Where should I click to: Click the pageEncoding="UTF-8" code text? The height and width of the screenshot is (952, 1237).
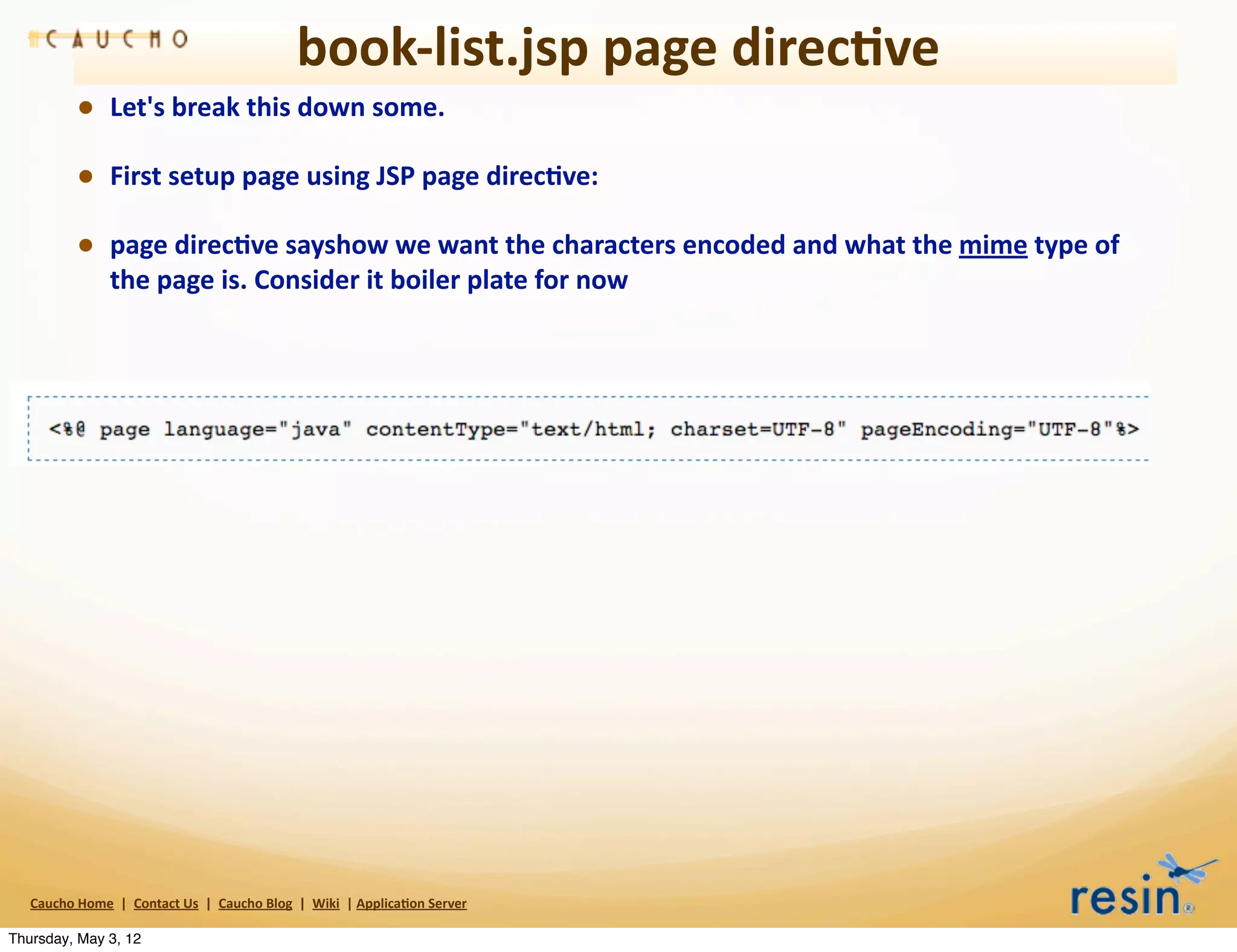pos(989,429)
